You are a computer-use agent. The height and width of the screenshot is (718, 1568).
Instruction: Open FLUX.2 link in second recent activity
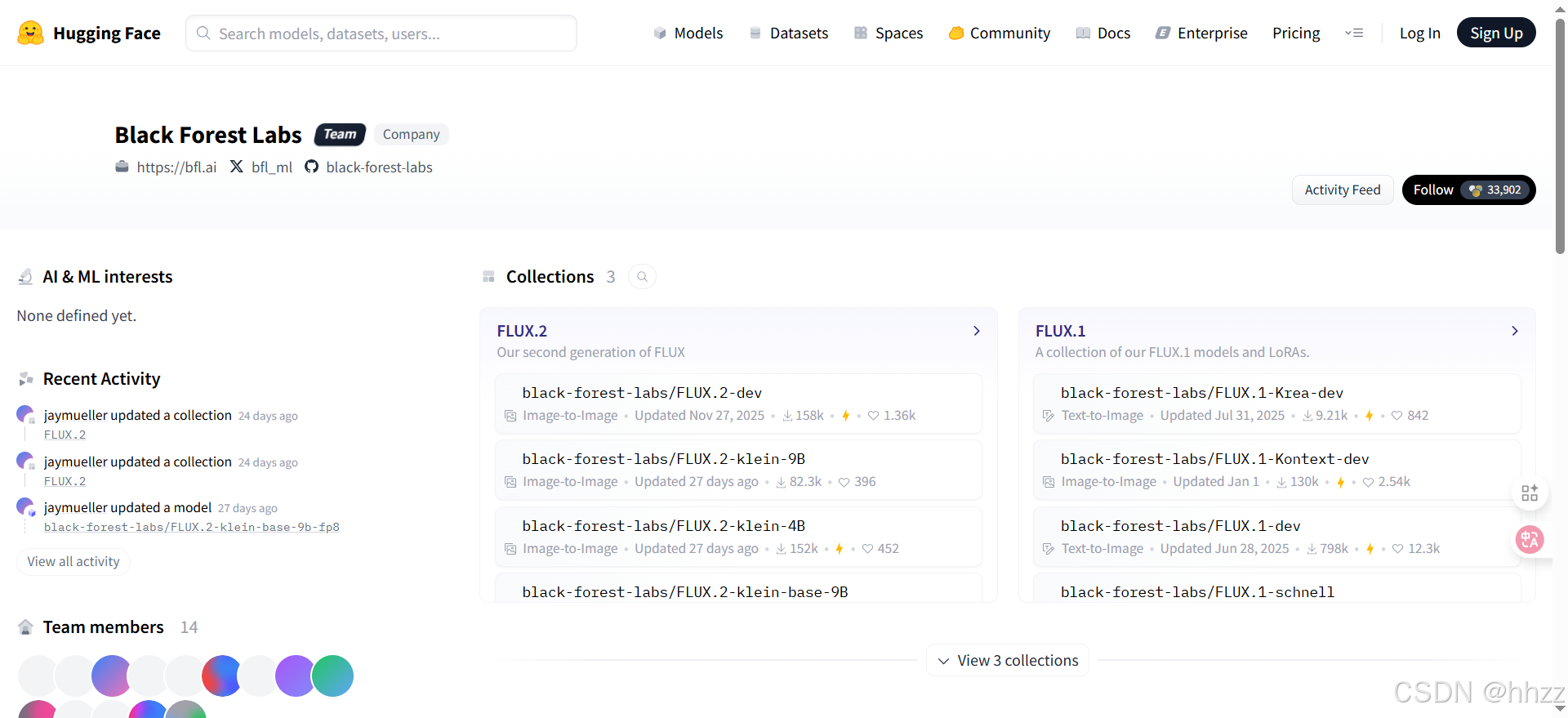[x=65, y=481]
